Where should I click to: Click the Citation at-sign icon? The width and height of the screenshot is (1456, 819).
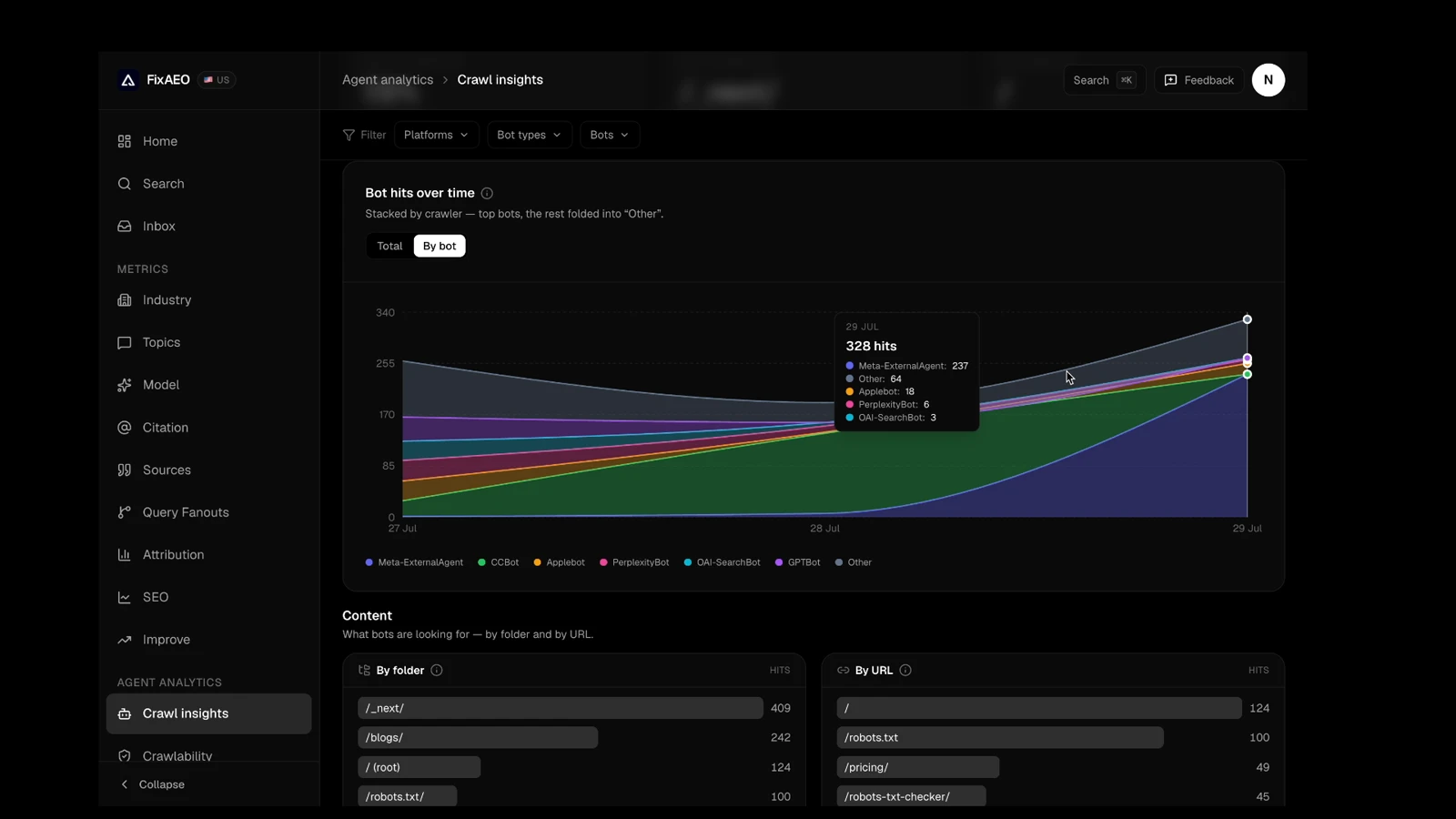125,428
